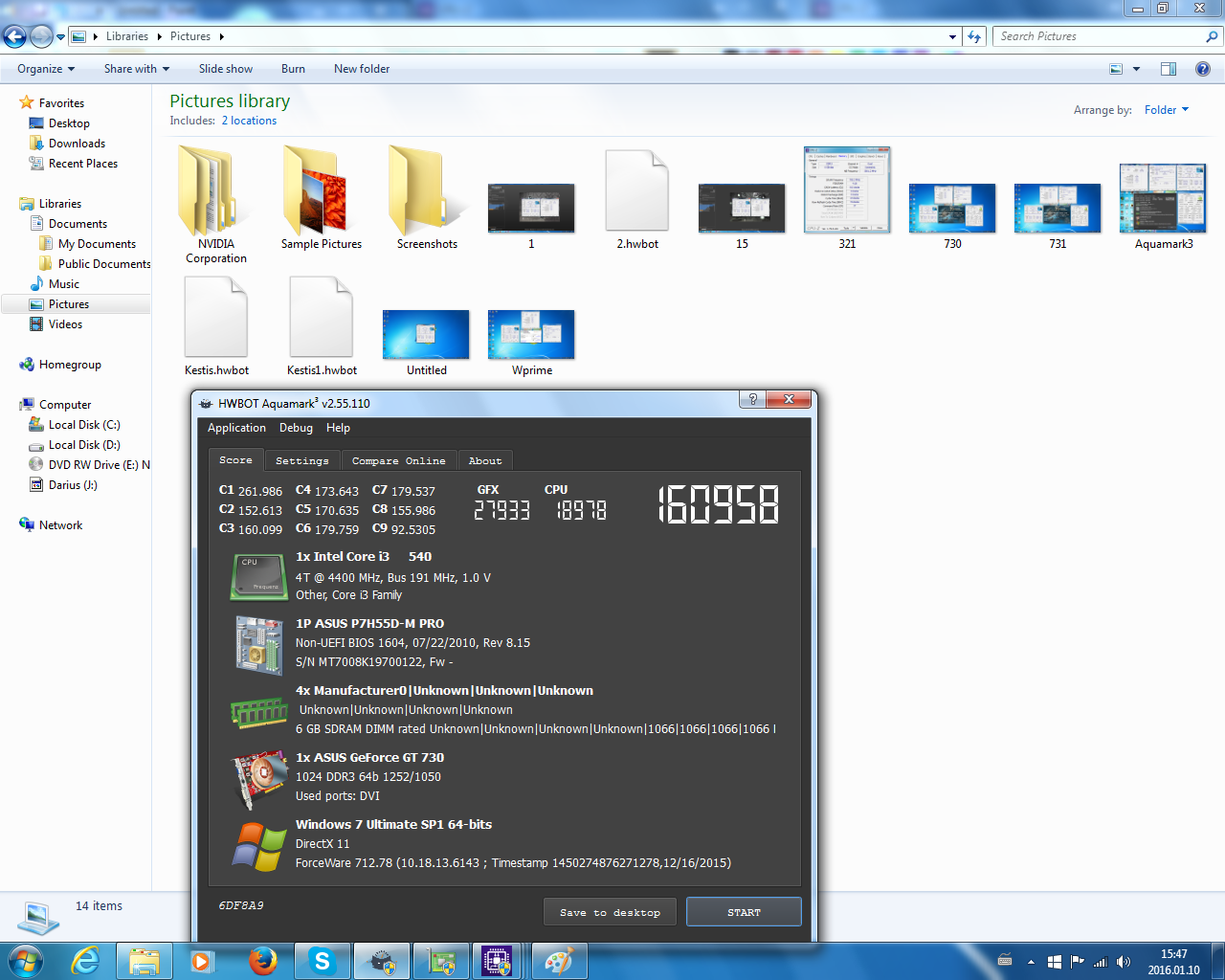Open NVIDIA Corporation folder

pyautogui.click(x=216, y=206)
